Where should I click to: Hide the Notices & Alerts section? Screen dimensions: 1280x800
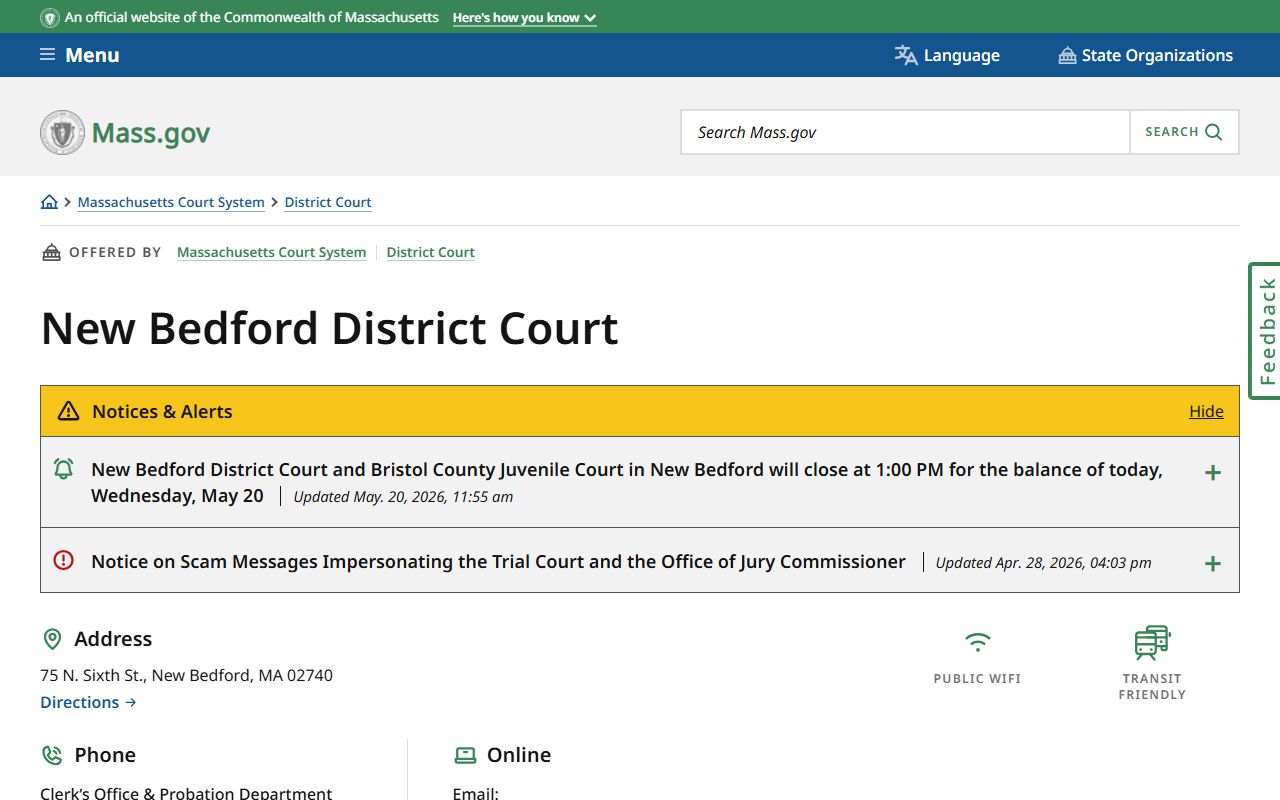[1206, 411]
